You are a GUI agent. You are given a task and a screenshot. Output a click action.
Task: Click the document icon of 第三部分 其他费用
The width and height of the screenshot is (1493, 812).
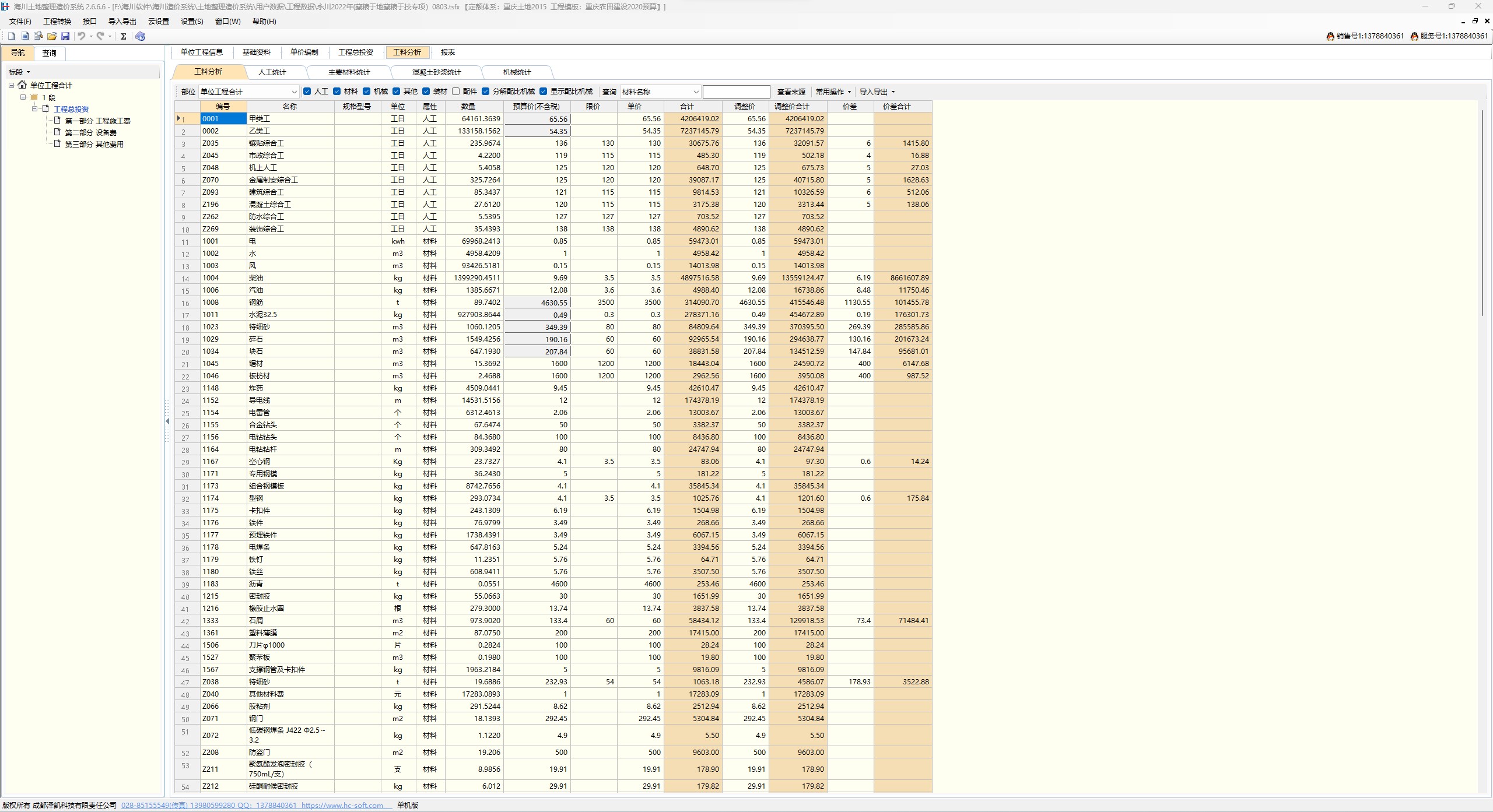[x=57, y=144]
